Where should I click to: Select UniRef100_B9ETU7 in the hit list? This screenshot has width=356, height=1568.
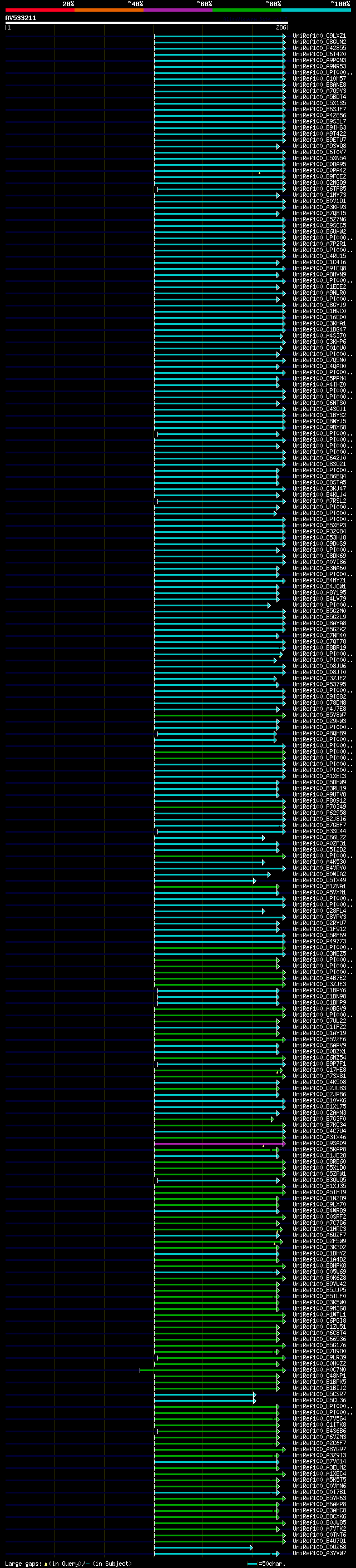pos(319,140)
